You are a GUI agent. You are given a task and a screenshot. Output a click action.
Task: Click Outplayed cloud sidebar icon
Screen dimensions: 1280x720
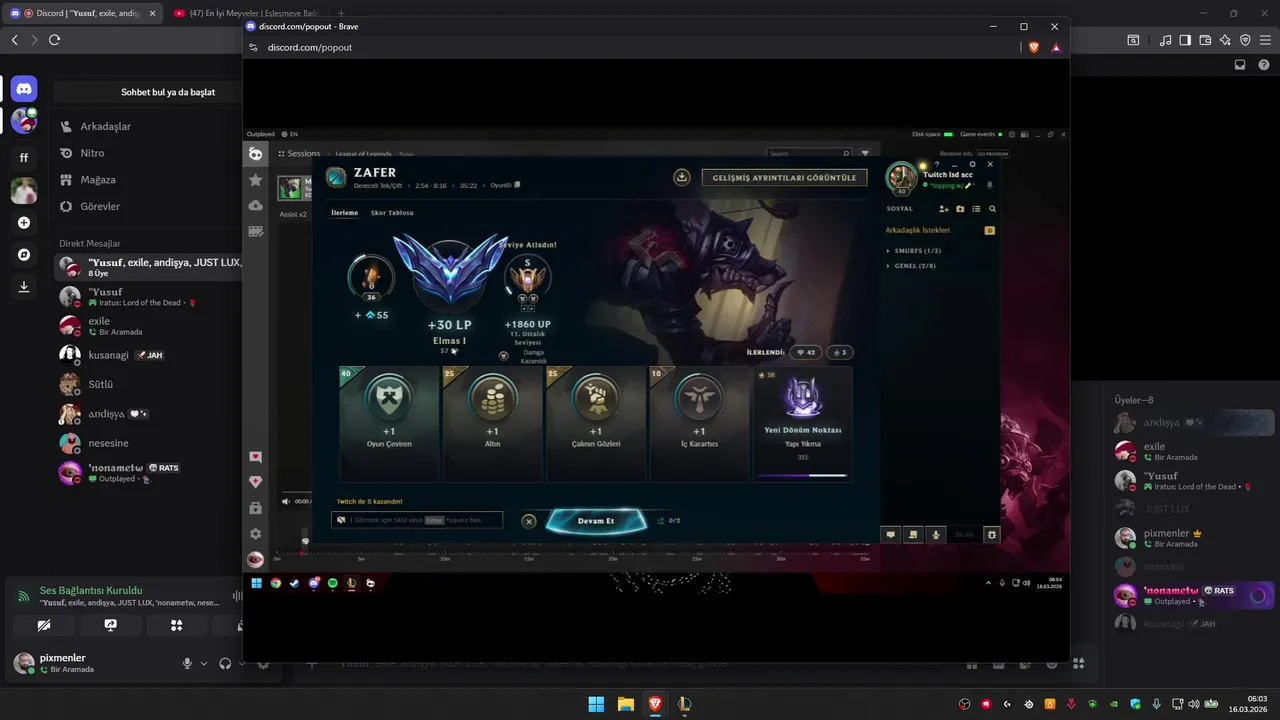pos(256,205)
